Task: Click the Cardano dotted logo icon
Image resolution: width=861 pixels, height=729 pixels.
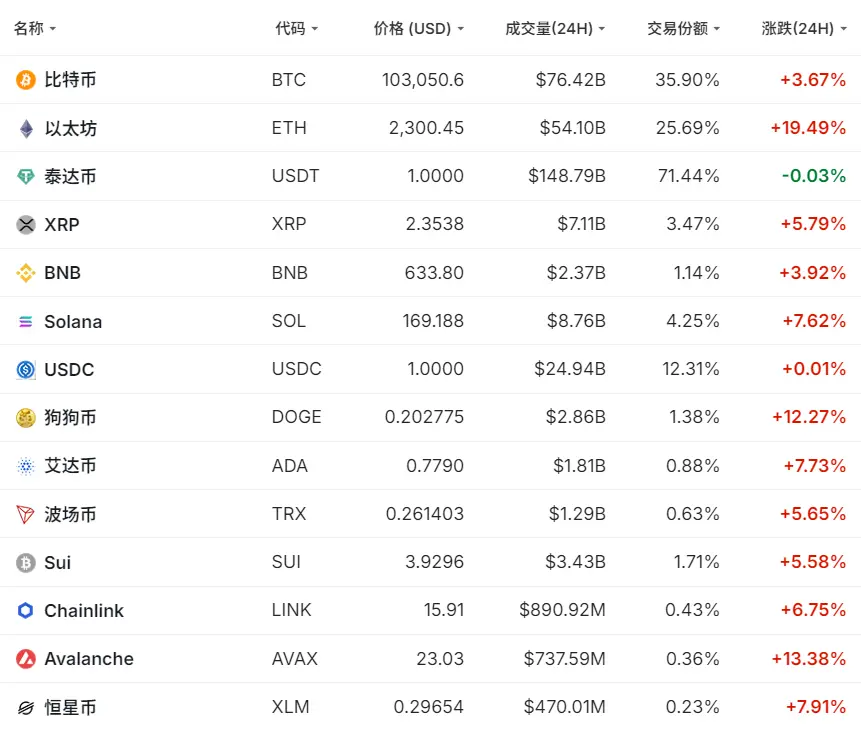Action: coord(26,466)
